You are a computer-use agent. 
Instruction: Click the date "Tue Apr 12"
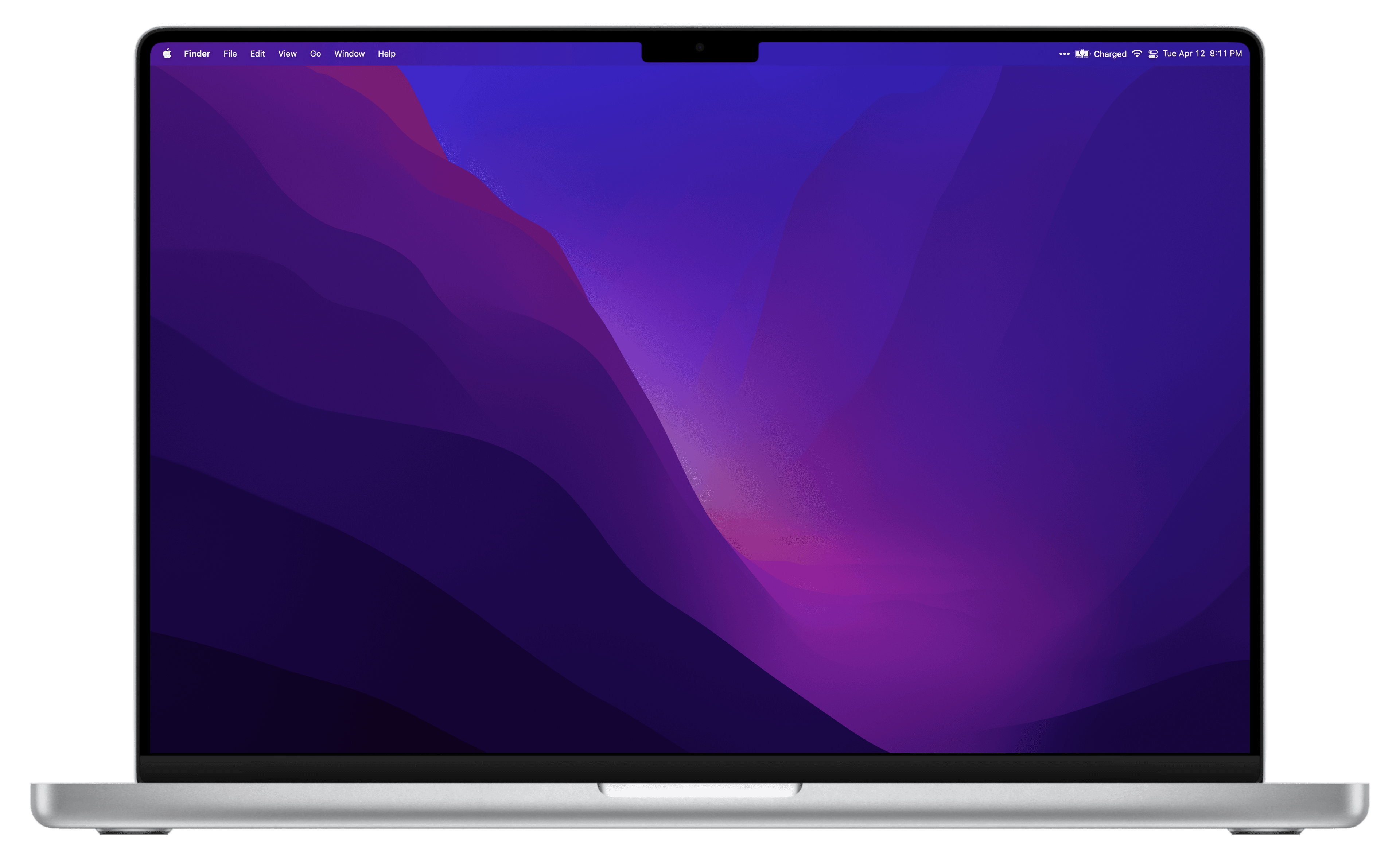tap(1183, 53)
